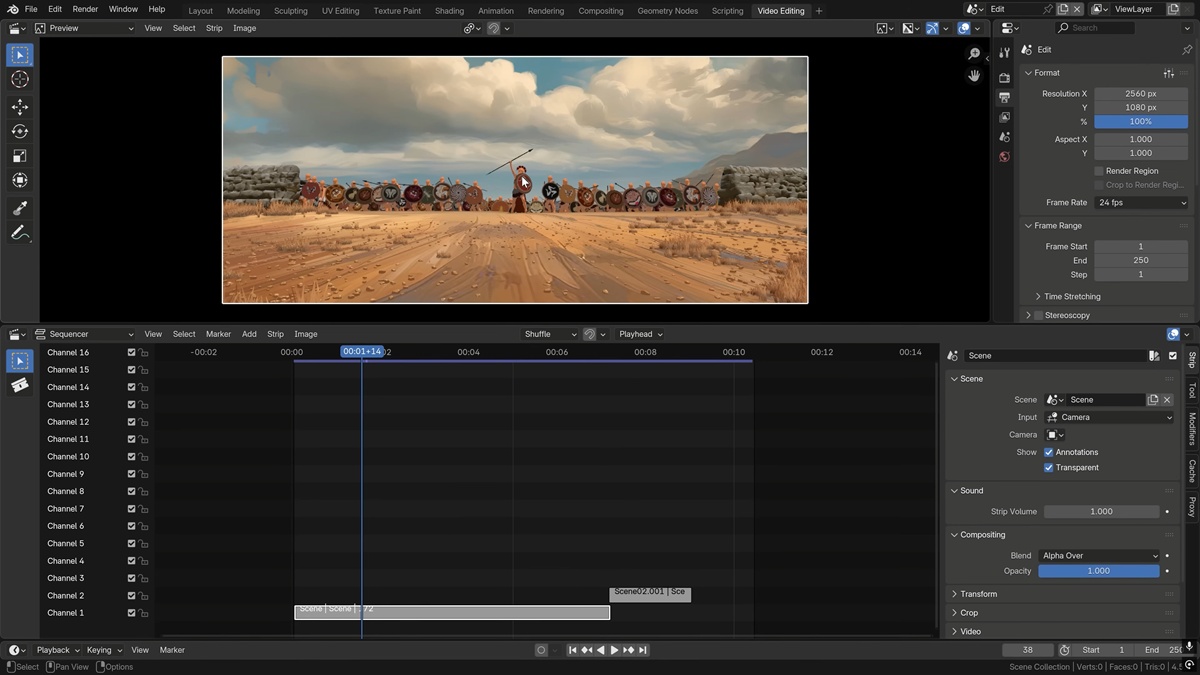Select the Scene02.001 strip on Channel 2
Screen dimensions: 1200x675
coord(650,593)
